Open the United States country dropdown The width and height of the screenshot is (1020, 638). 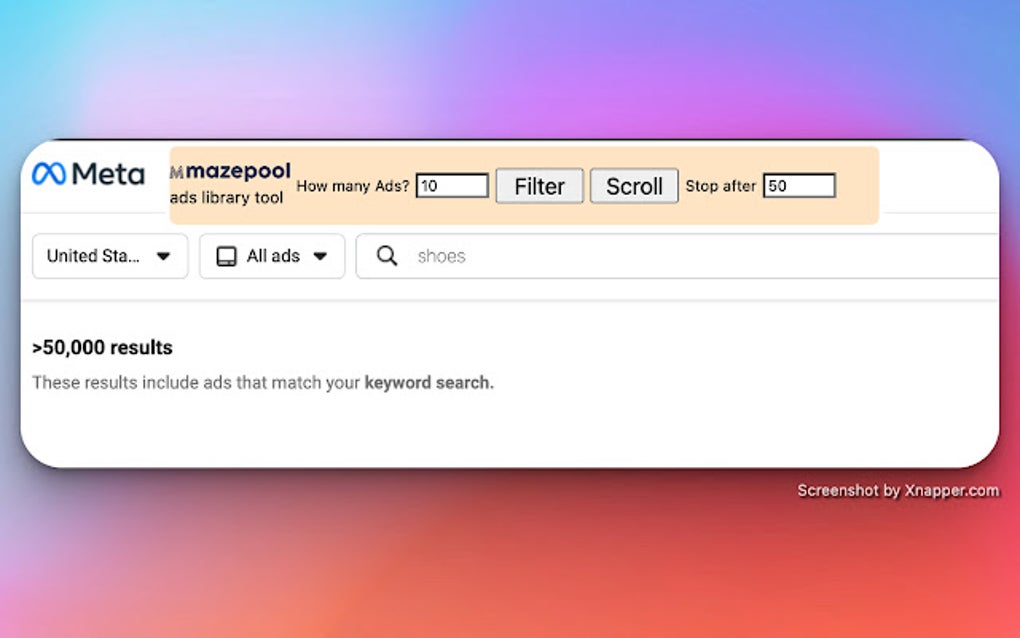pyautogui.click(x=109, y=256)
